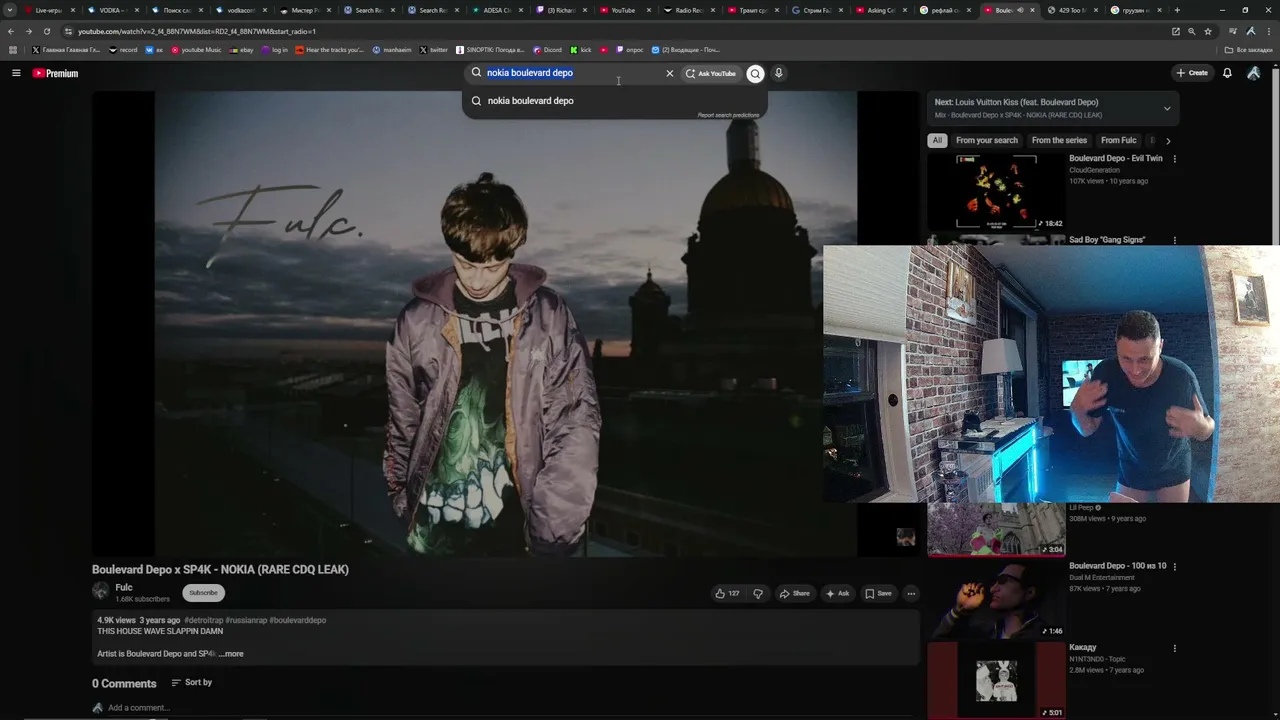This screenshot has height=720, width=1280.
Task: Open the record bookmark
Action: (123, 50)
